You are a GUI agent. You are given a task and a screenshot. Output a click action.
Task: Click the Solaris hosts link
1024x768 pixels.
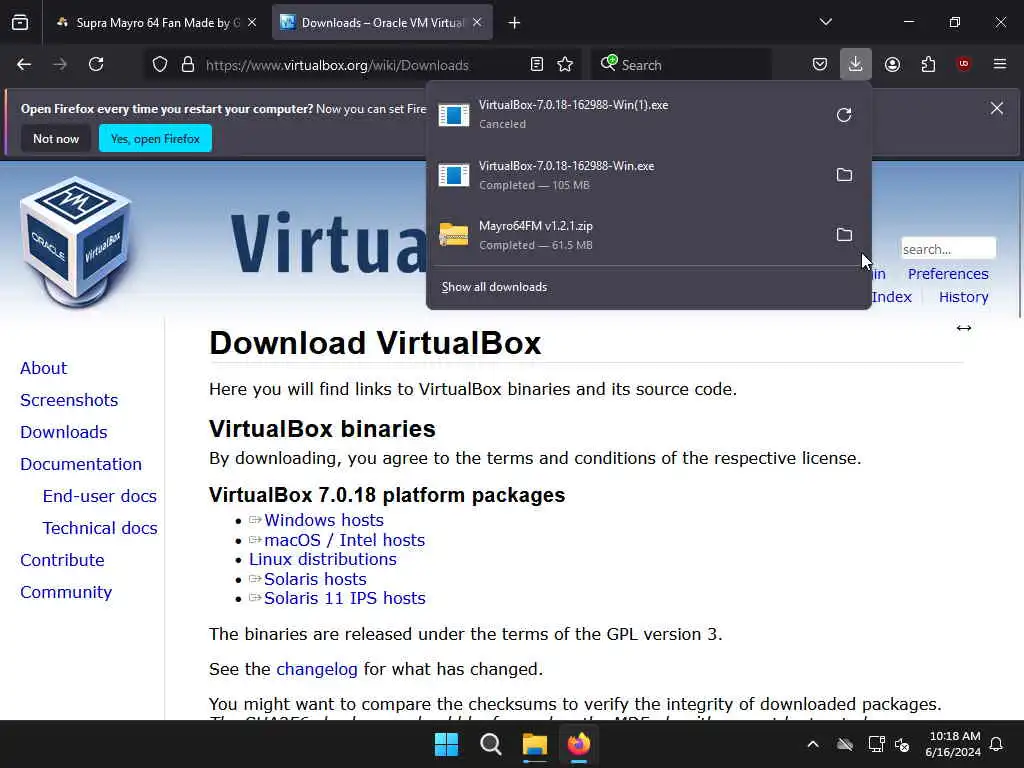pos(315,579)
